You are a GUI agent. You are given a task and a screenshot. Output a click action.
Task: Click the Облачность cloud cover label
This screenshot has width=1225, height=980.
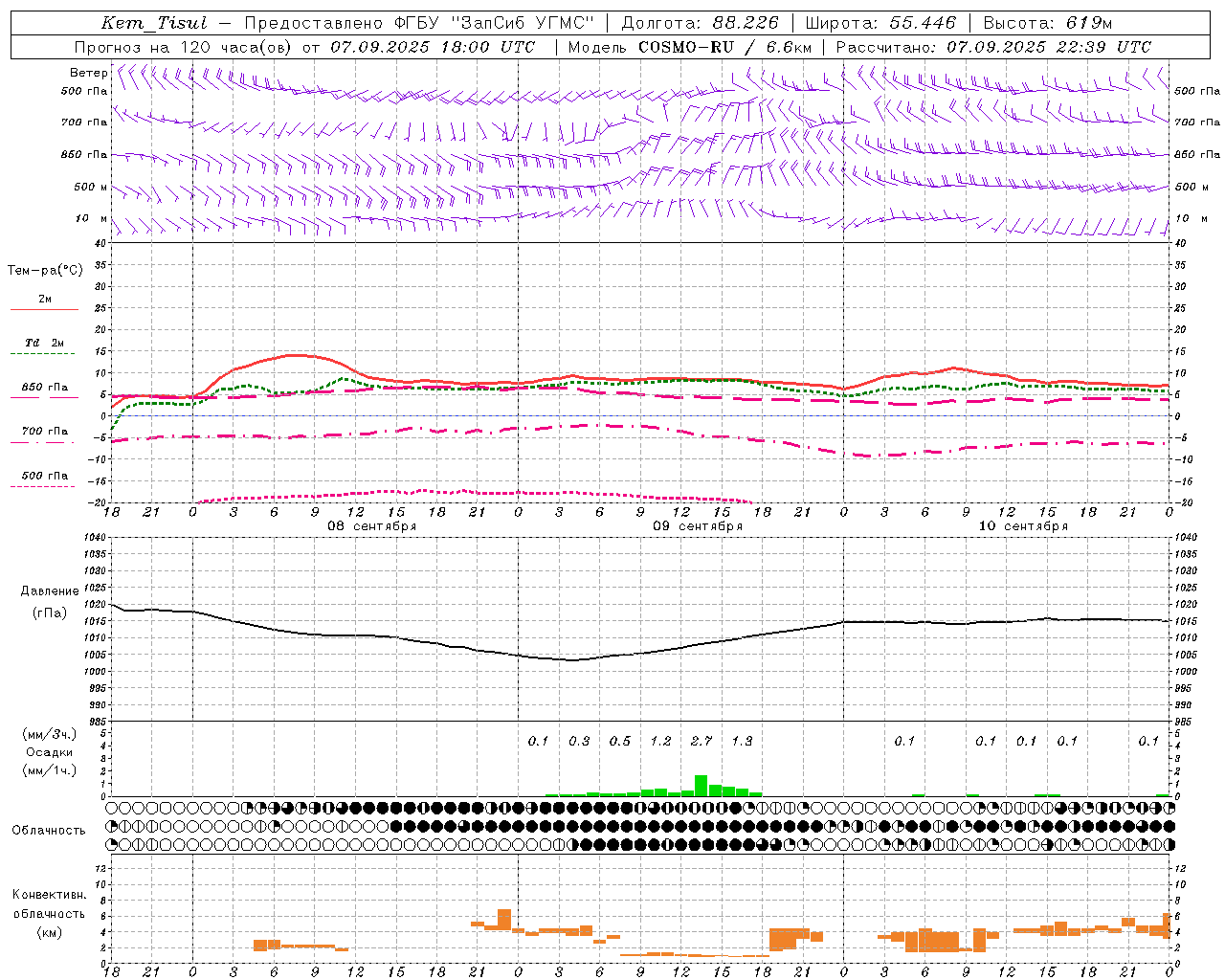(49, 831)
